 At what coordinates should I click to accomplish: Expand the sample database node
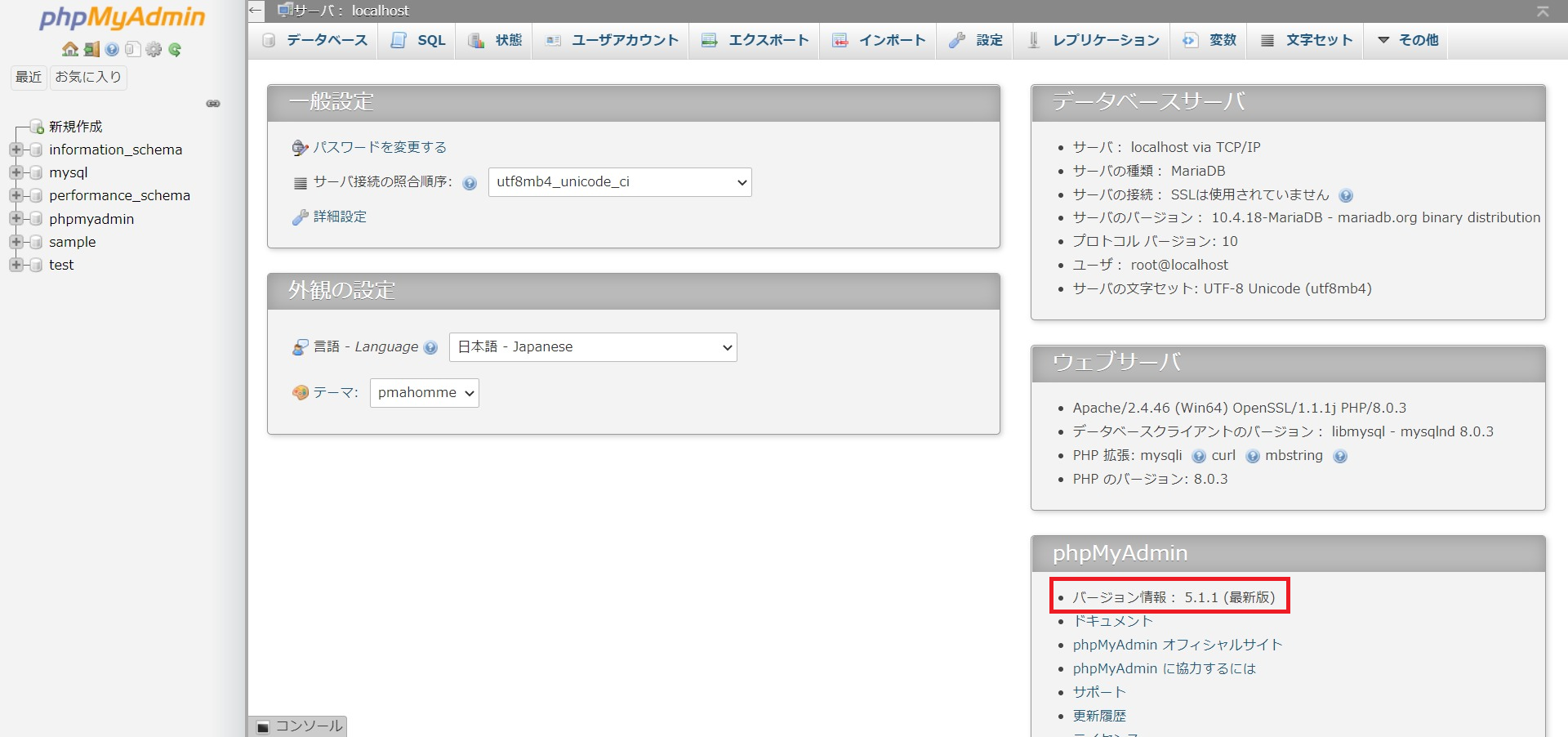tap(16, 242)
